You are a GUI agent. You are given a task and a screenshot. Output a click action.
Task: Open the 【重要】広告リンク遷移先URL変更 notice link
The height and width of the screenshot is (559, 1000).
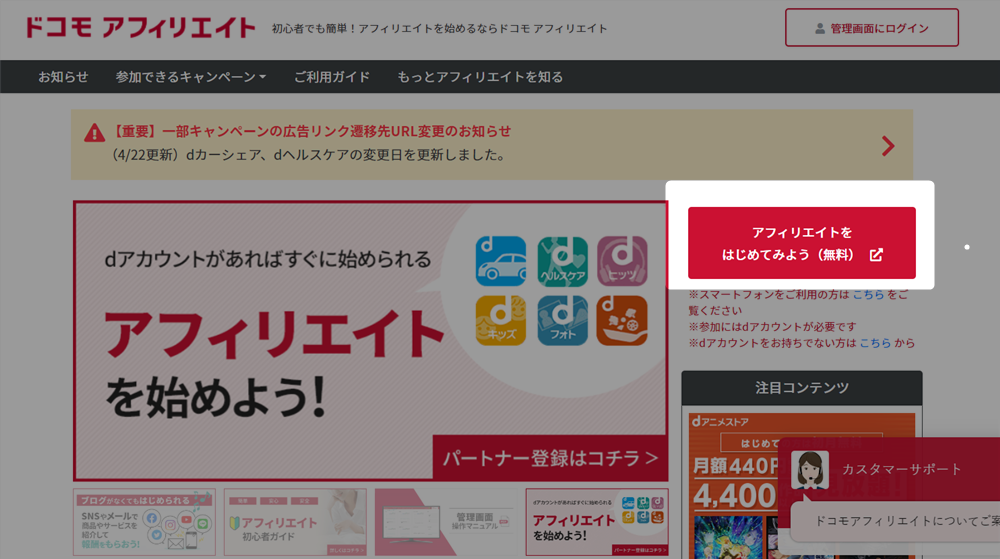click(311, 131)
